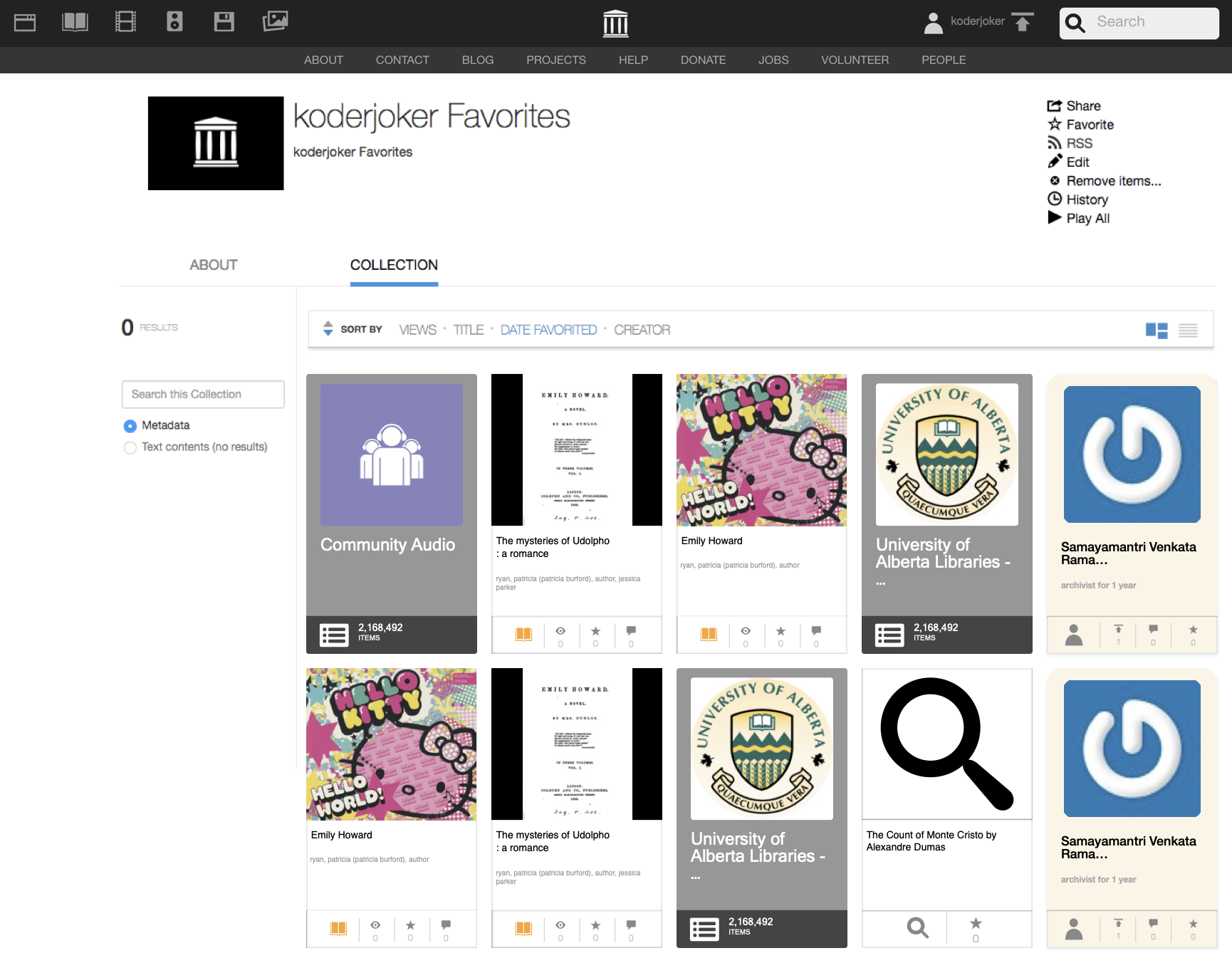The image size is (1232, 968).
Task: Click search icon on Monte Cristo card
Action: pyautogui.click(x=917, y=927)
